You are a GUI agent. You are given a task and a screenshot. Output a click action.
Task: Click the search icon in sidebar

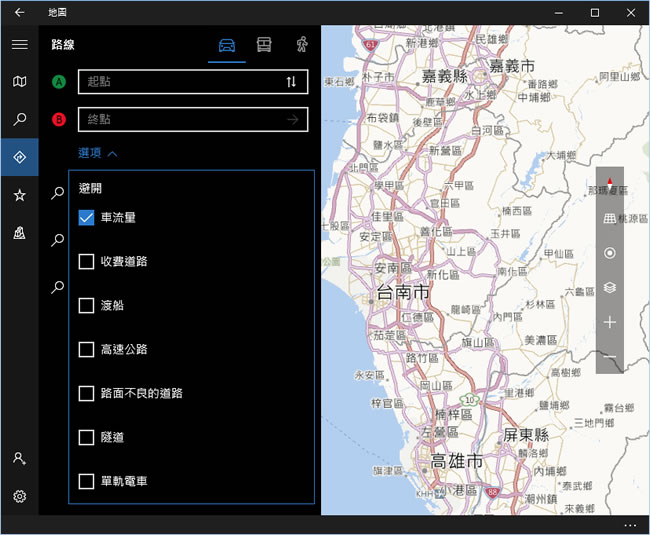pos(19,120)
